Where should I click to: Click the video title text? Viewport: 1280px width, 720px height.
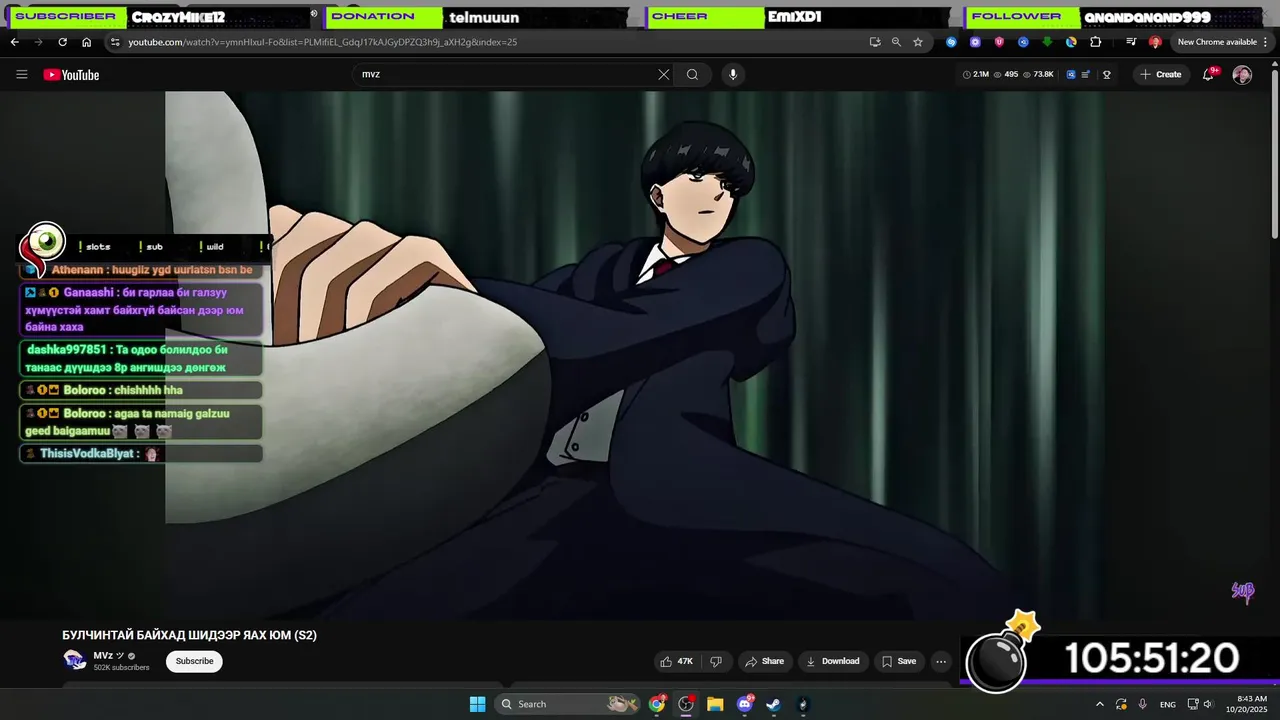189,635
